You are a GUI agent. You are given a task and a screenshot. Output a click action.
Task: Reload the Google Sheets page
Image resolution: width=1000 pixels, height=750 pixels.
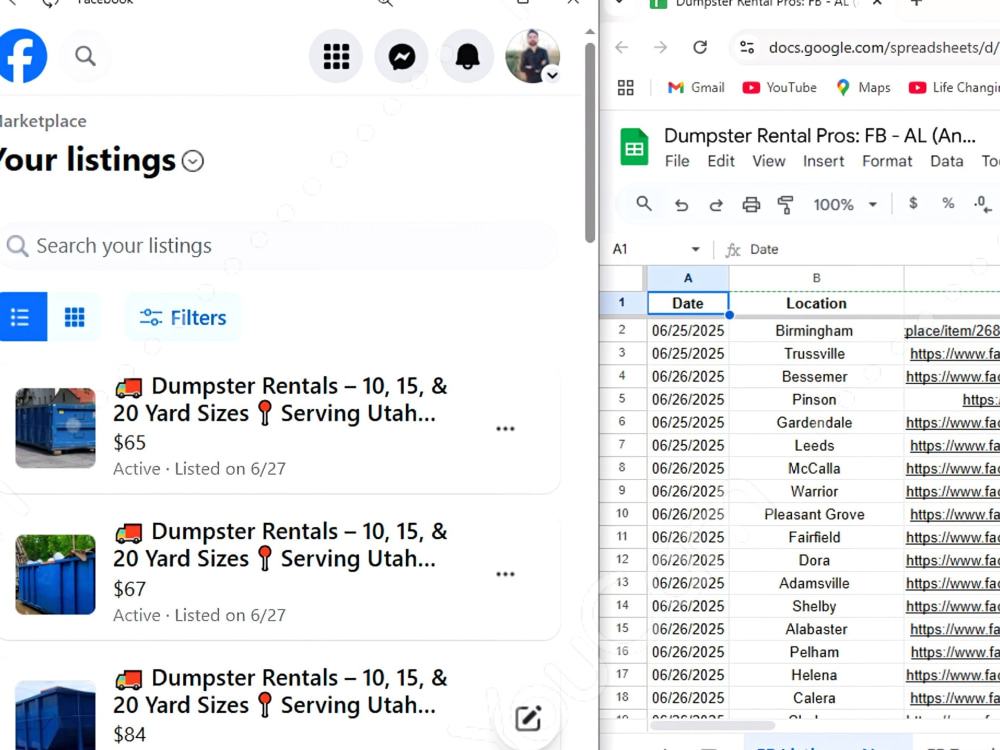pos(700,47)
